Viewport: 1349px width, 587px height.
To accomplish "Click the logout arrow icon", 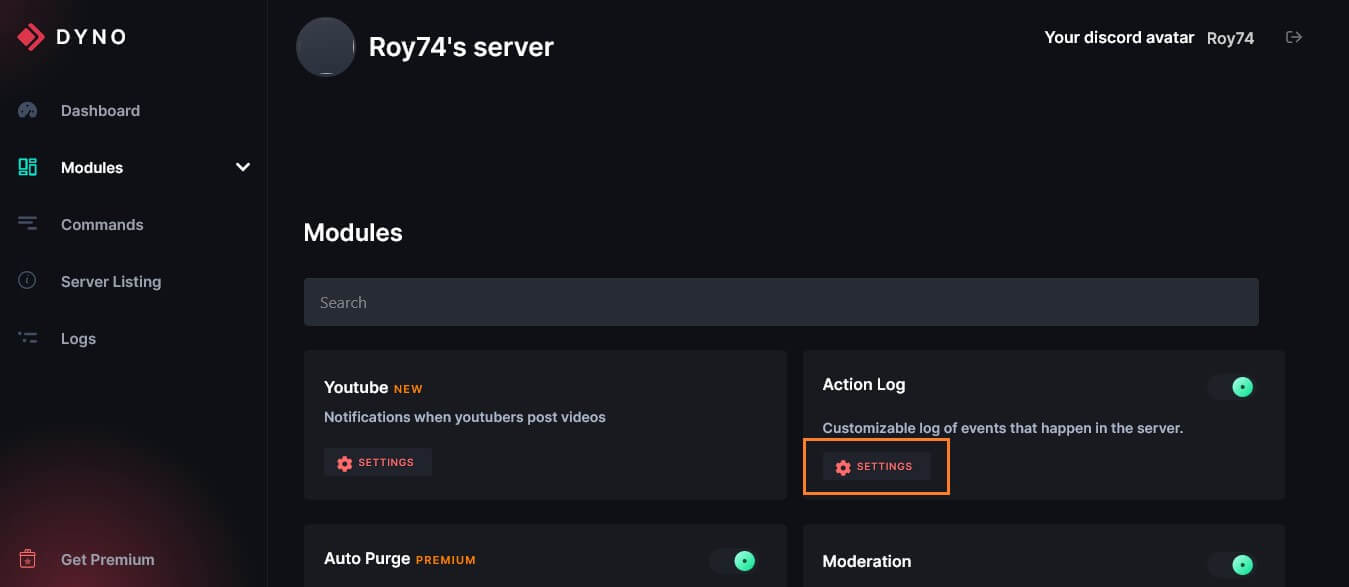I will pos(1294,37).
